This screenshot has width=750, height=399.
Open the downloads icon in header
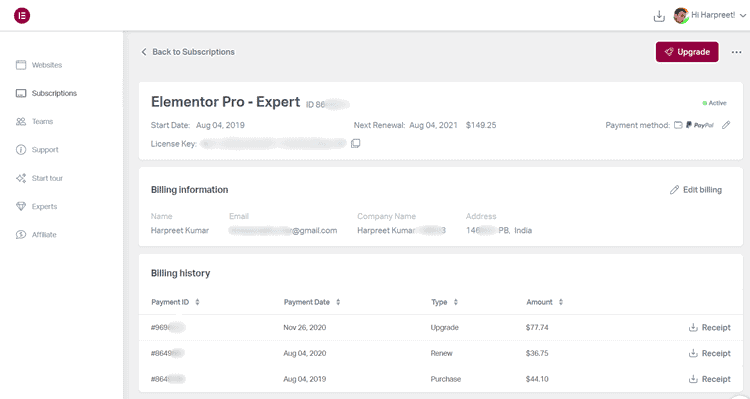click(659, 16)
